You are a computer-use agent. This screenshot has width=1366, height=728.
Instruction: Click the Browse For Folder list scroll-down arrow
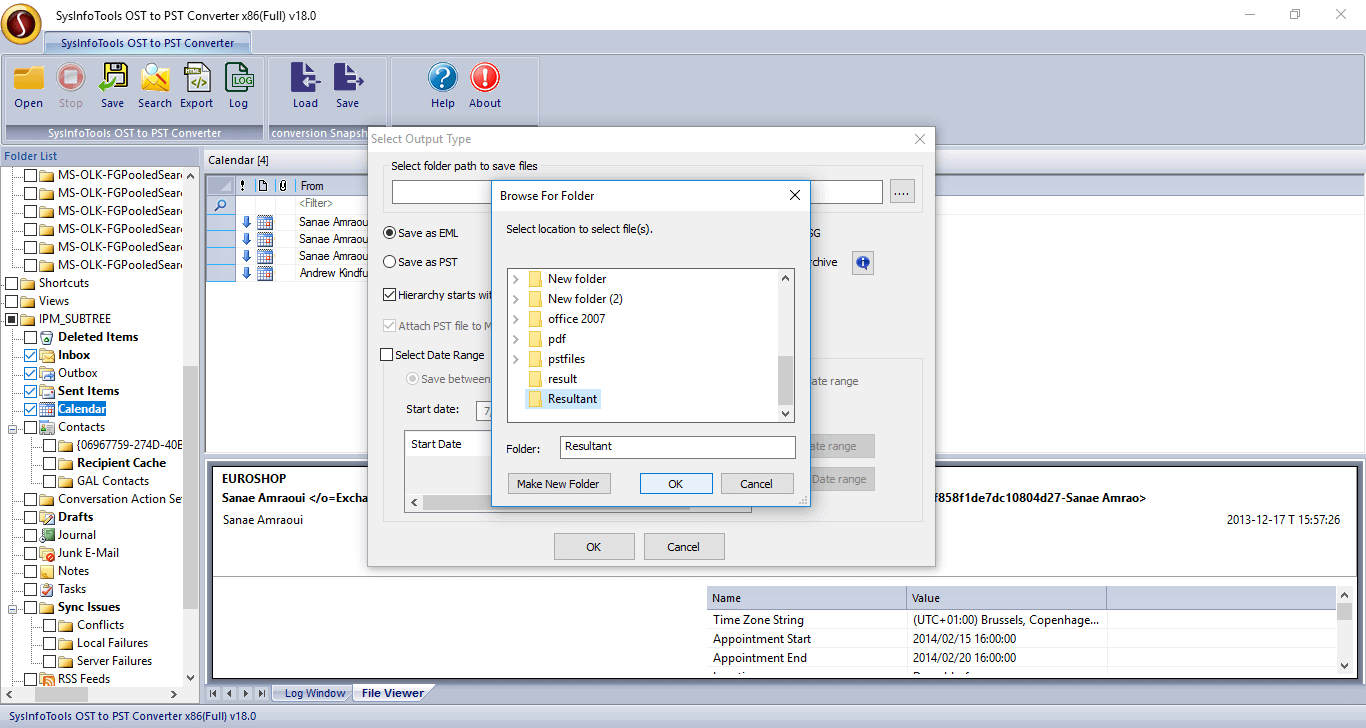pos(785,413)
